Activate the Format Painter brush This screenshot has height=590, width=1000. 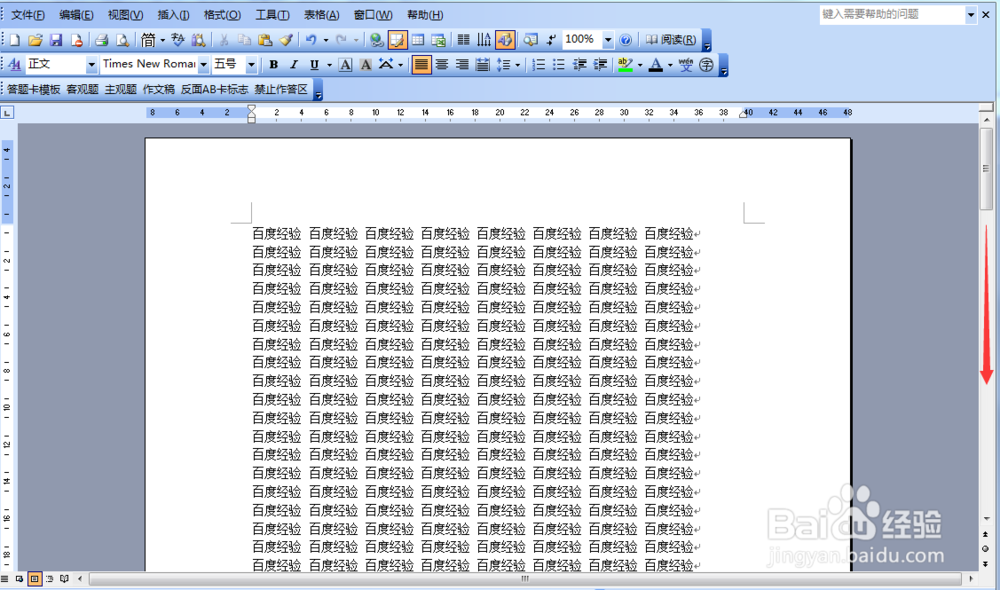click(285, 40)
